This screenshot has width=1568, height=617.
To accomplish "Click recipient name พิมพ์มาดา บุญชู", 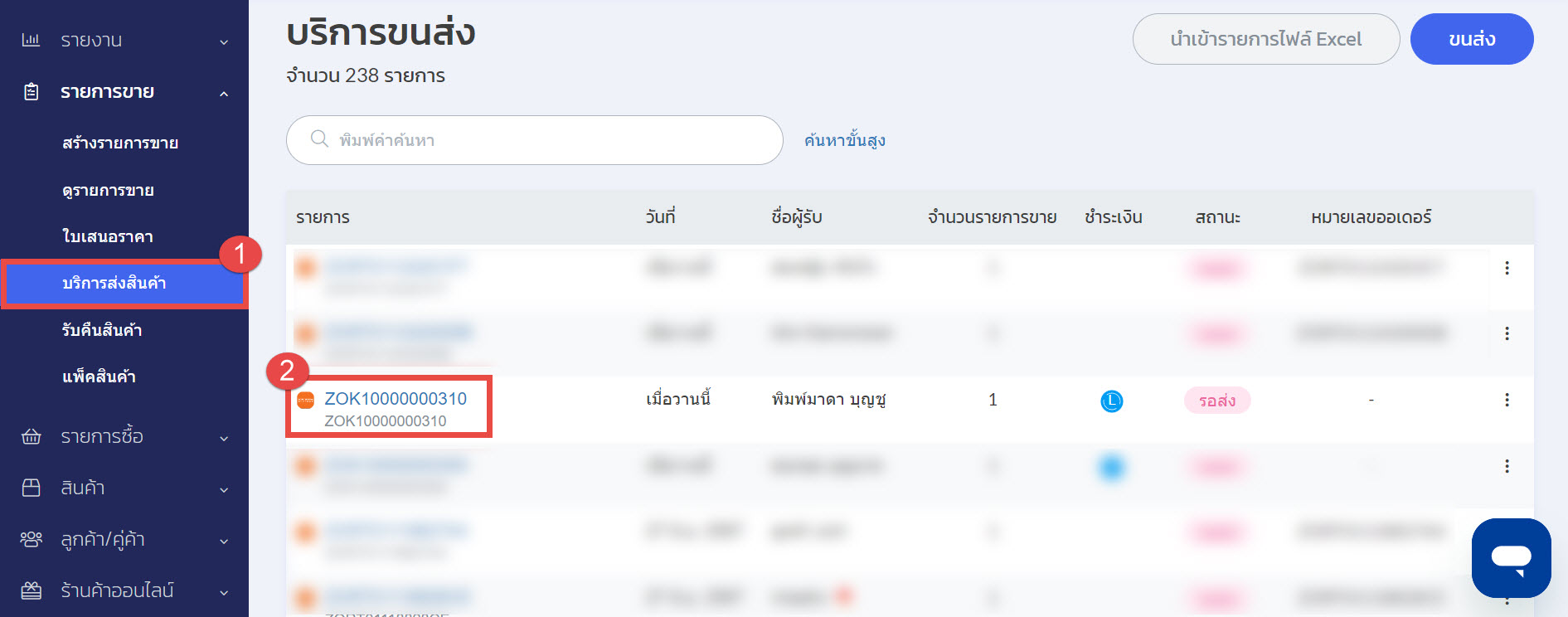I will coord(828,400).
